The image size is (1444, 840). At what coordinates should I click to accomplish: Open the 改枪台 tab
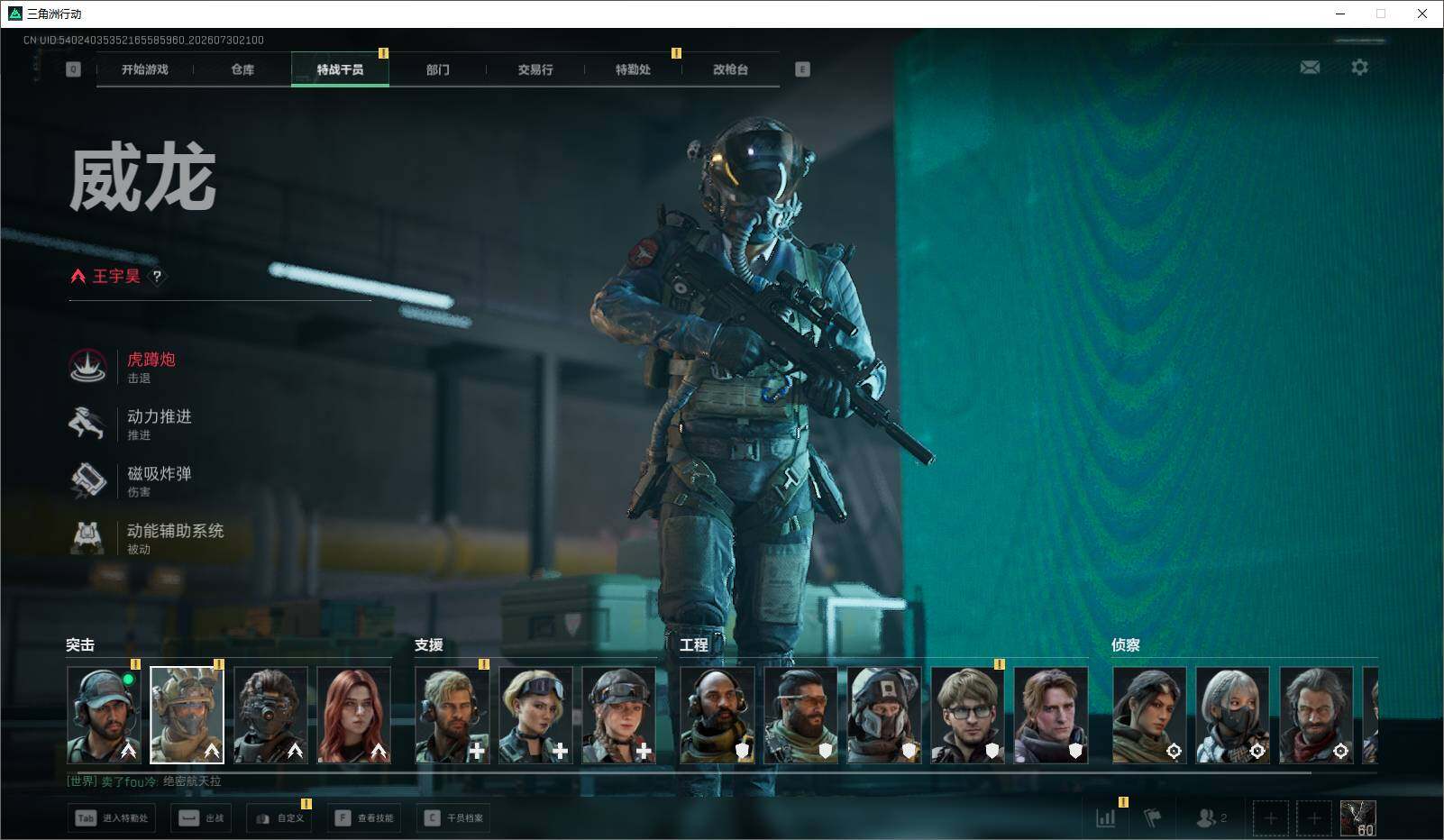tap(730, 69)
